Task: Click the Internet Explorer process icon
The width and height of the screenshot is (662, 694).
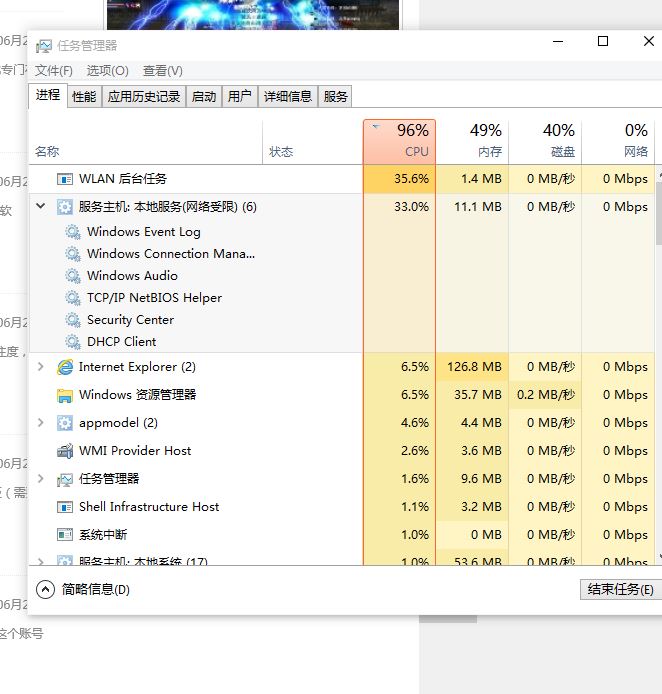Action: click(x=65, y=367)
